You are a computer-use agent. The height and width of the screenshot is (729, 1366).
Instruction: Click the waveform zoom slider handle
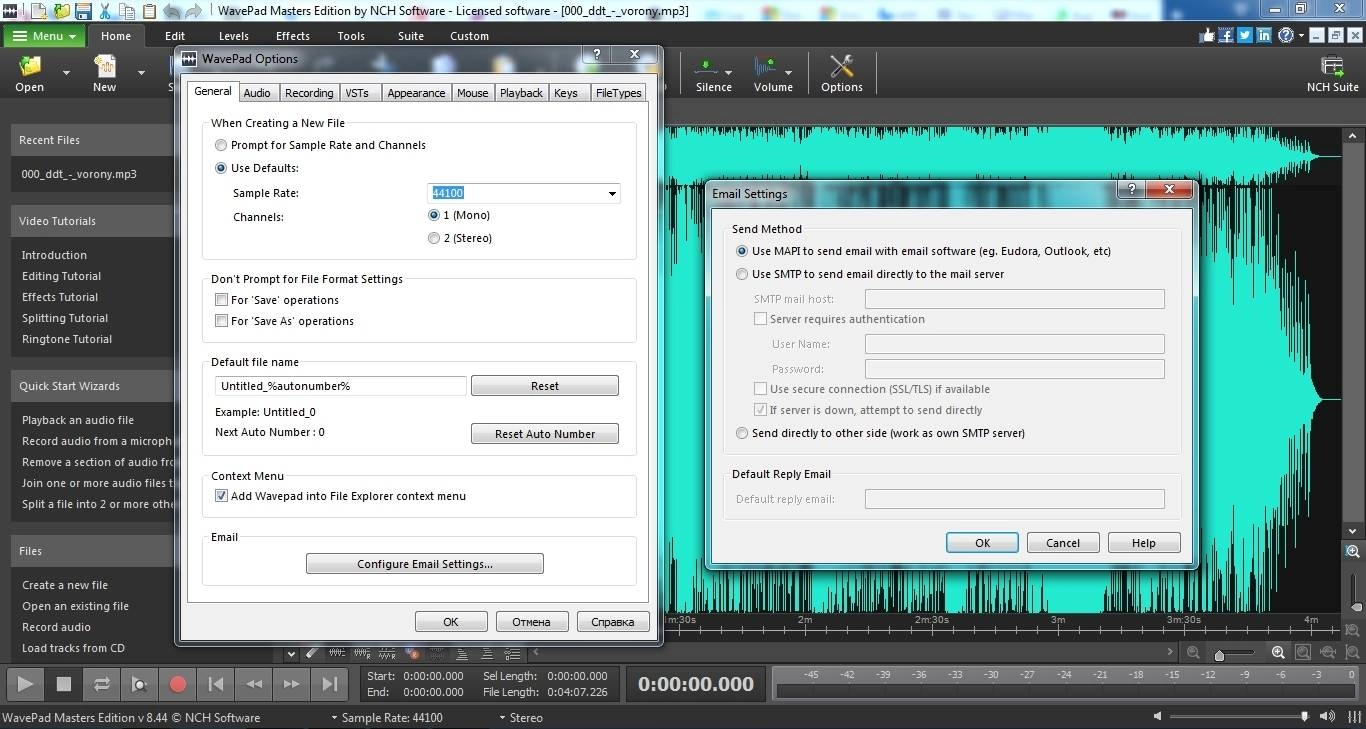pyautogui.click(x=1219, y=655)
